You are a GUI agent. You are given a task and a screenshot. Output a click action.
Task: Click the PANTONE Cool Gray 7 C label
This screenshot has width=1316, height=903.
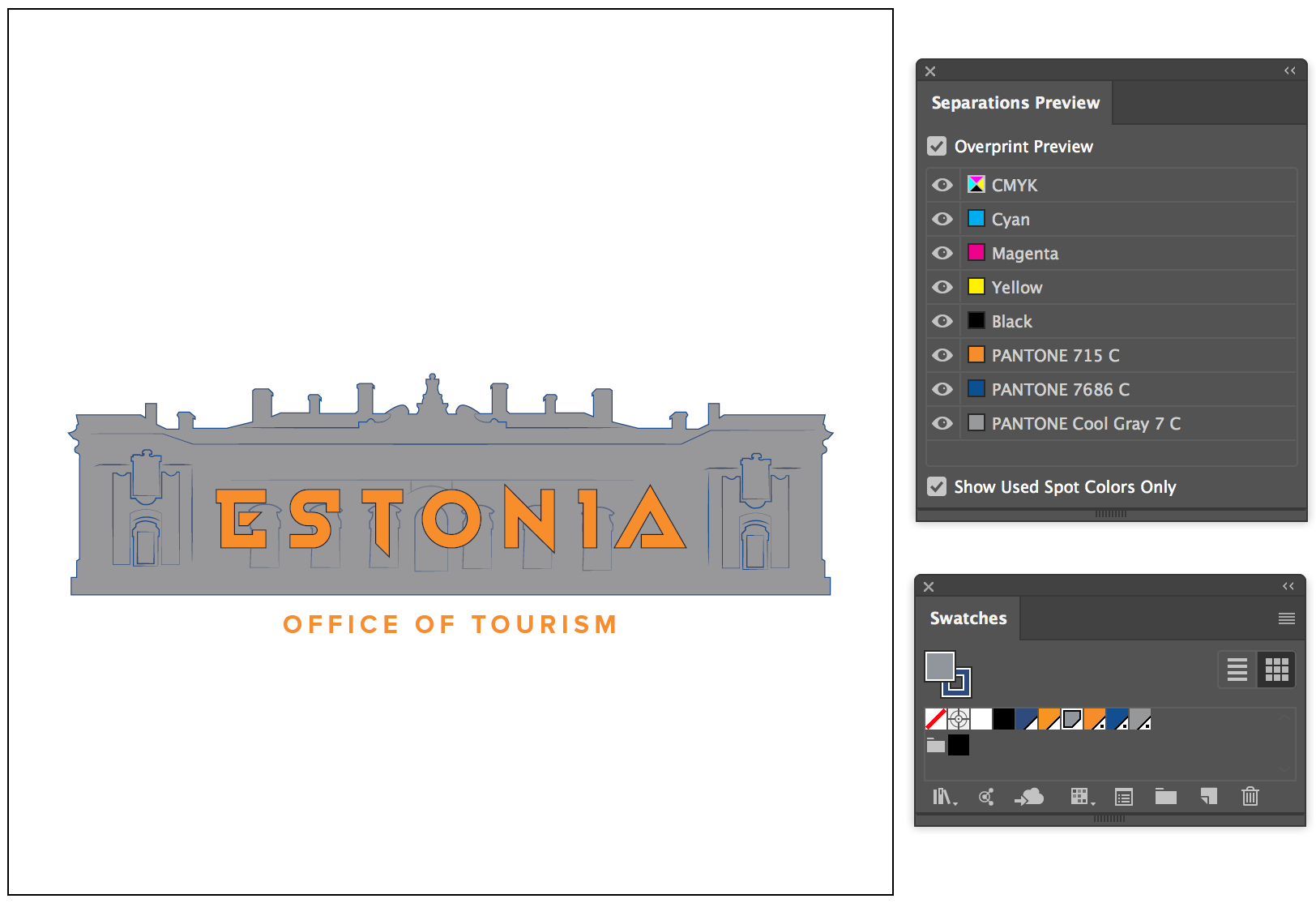[1087, 424]
